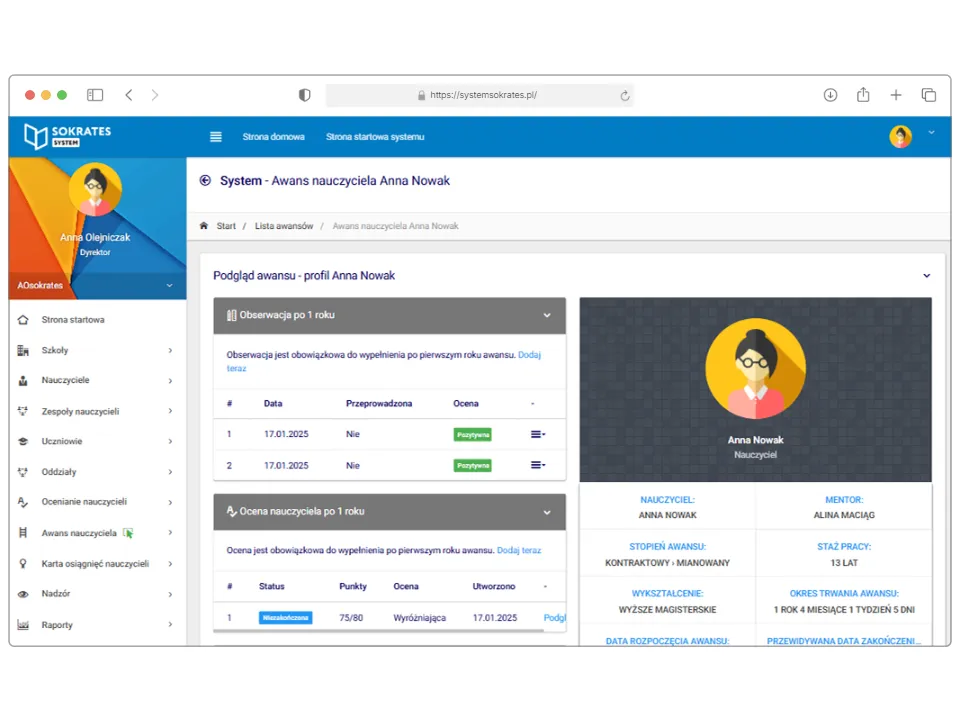Click the browser downloads icon
The width and height of the screenshot is (960, 720).
pyautogui.click(x=830, y=95)
